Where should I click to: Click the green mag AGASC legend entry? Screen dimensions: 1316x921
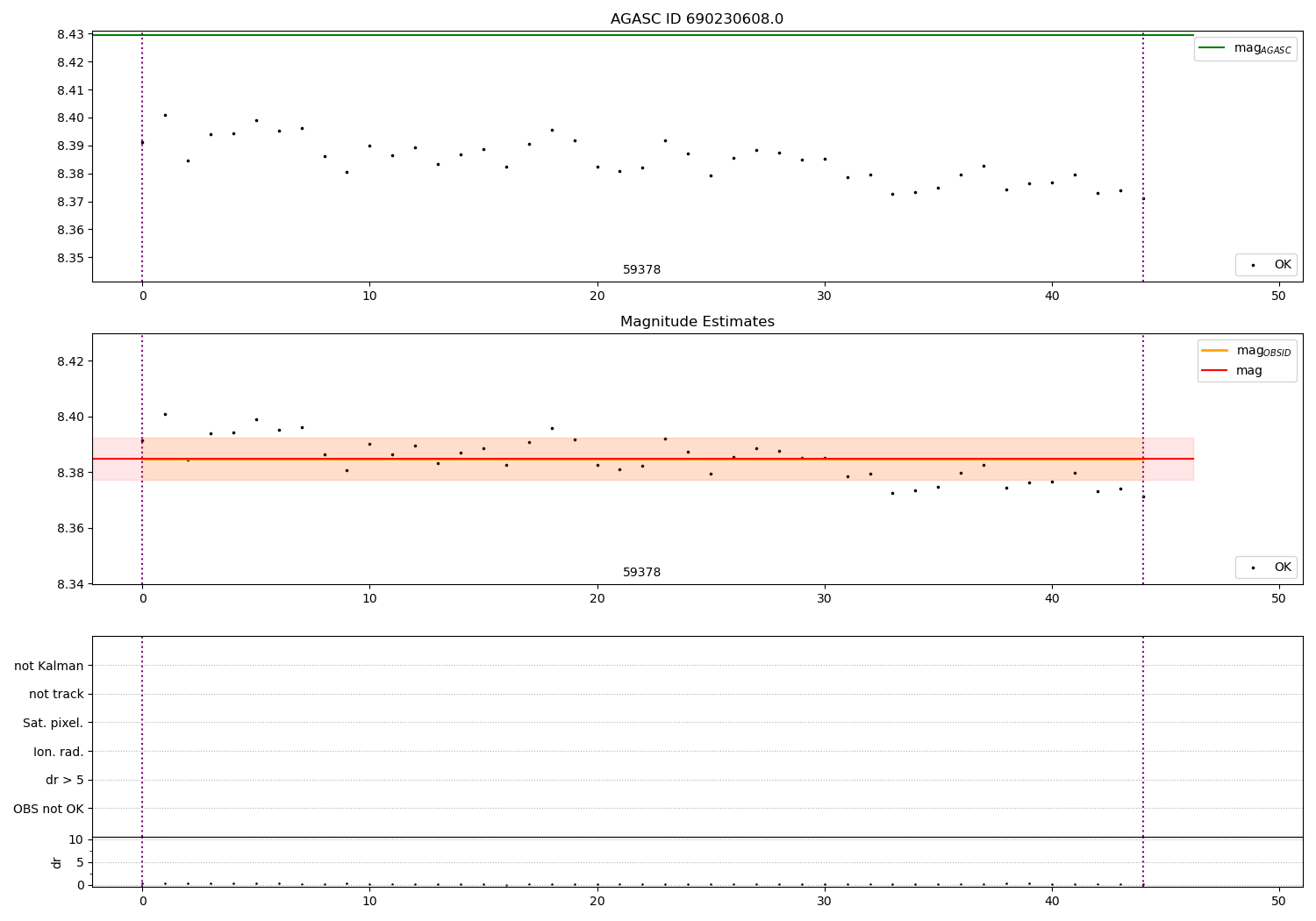[1245, 48]
